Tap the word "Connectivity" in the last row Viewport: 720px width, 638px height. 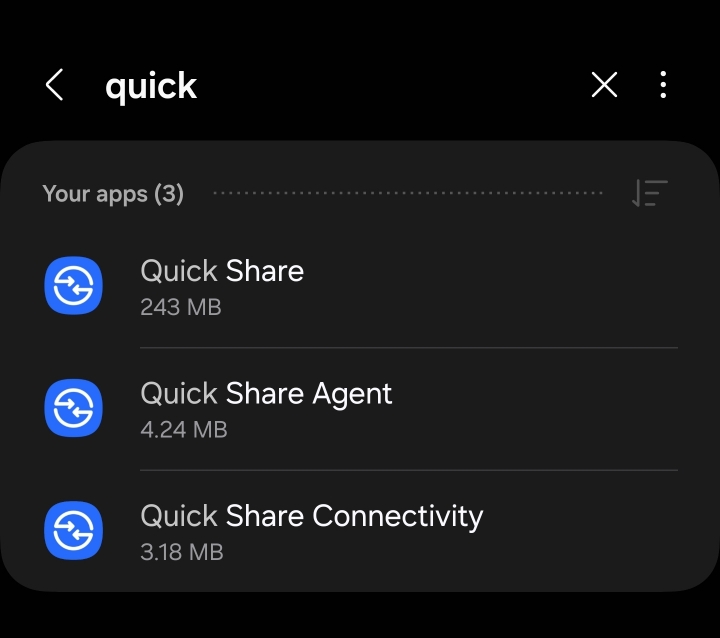point(398,516)
